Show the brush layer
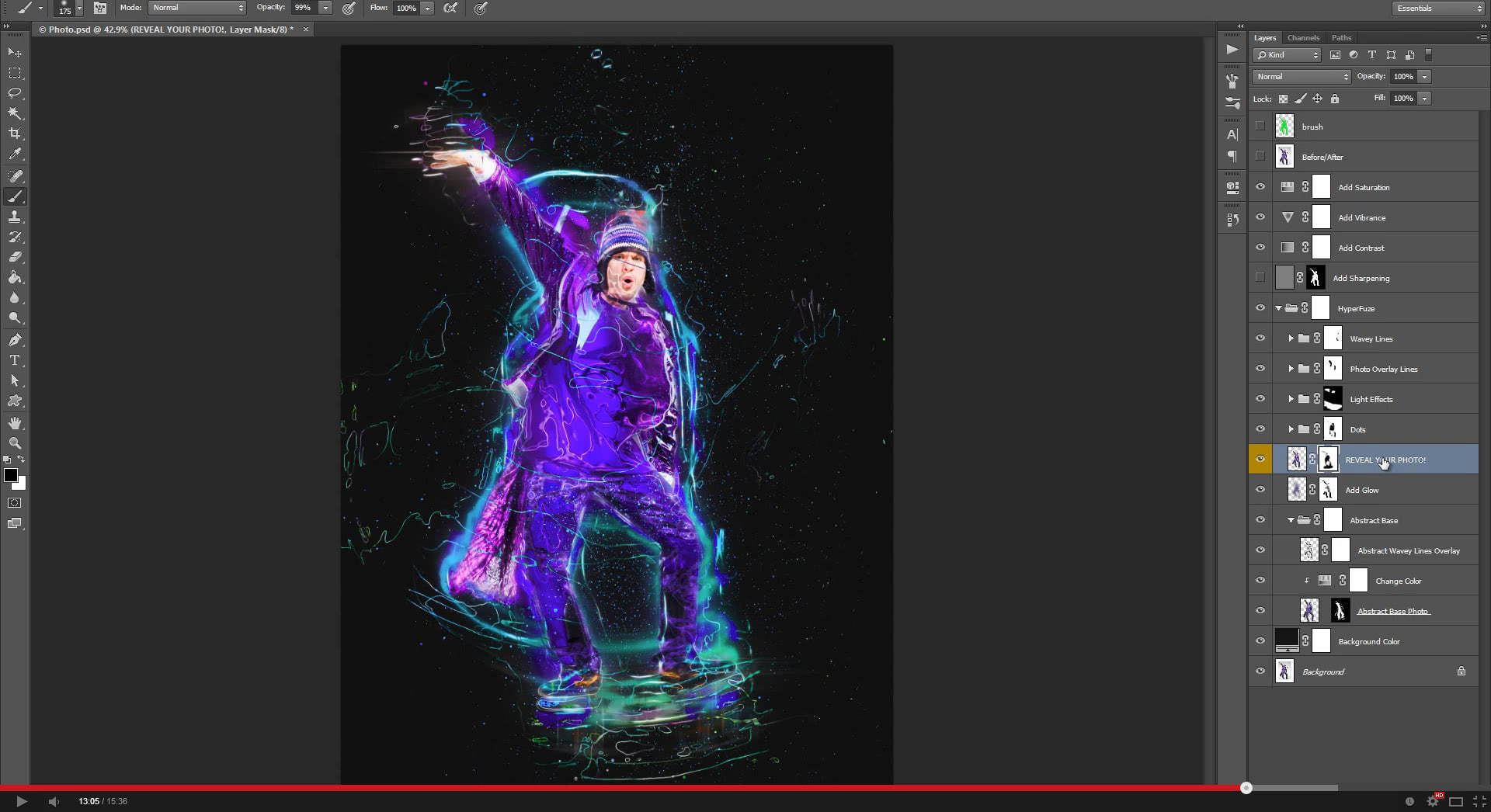 click(1260, 126)
